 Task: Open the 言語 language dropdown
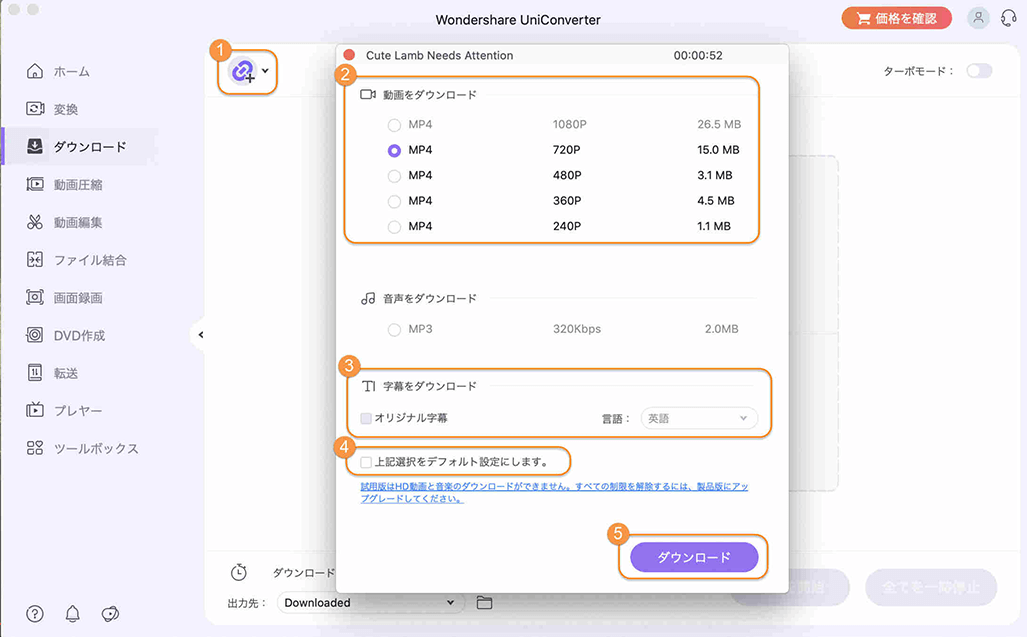[x=699, y=418]
